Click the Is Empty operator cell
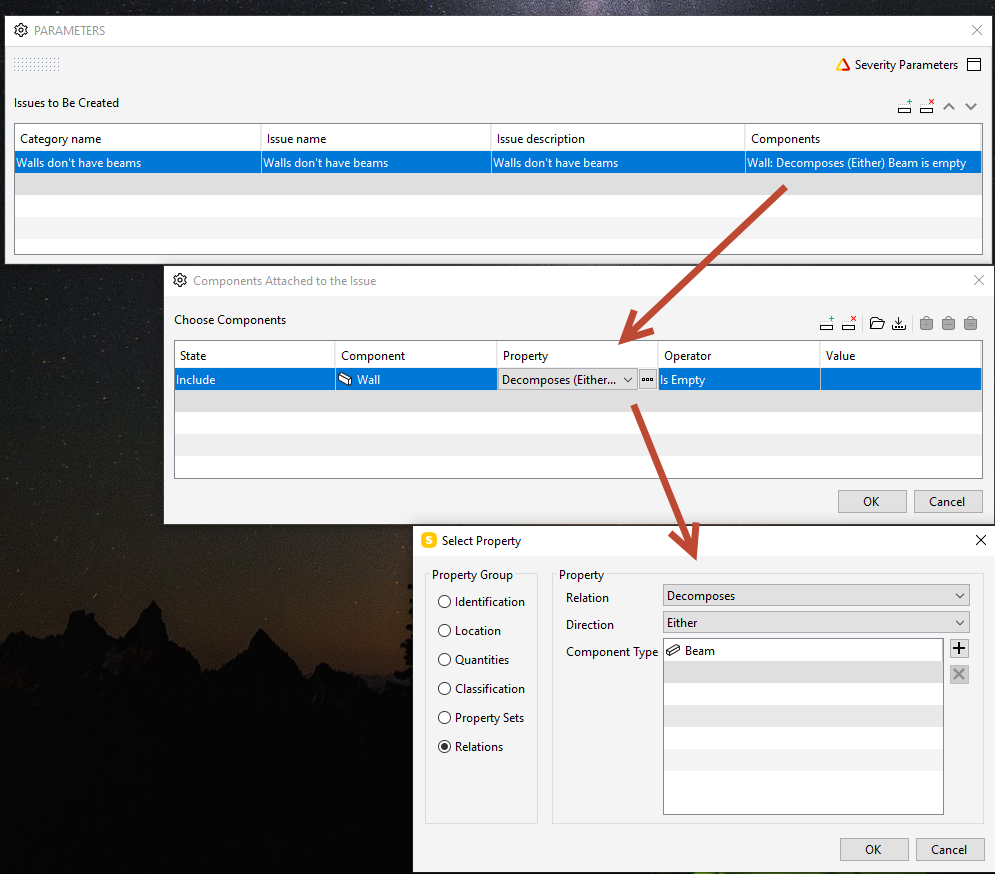 pos(739,380)
